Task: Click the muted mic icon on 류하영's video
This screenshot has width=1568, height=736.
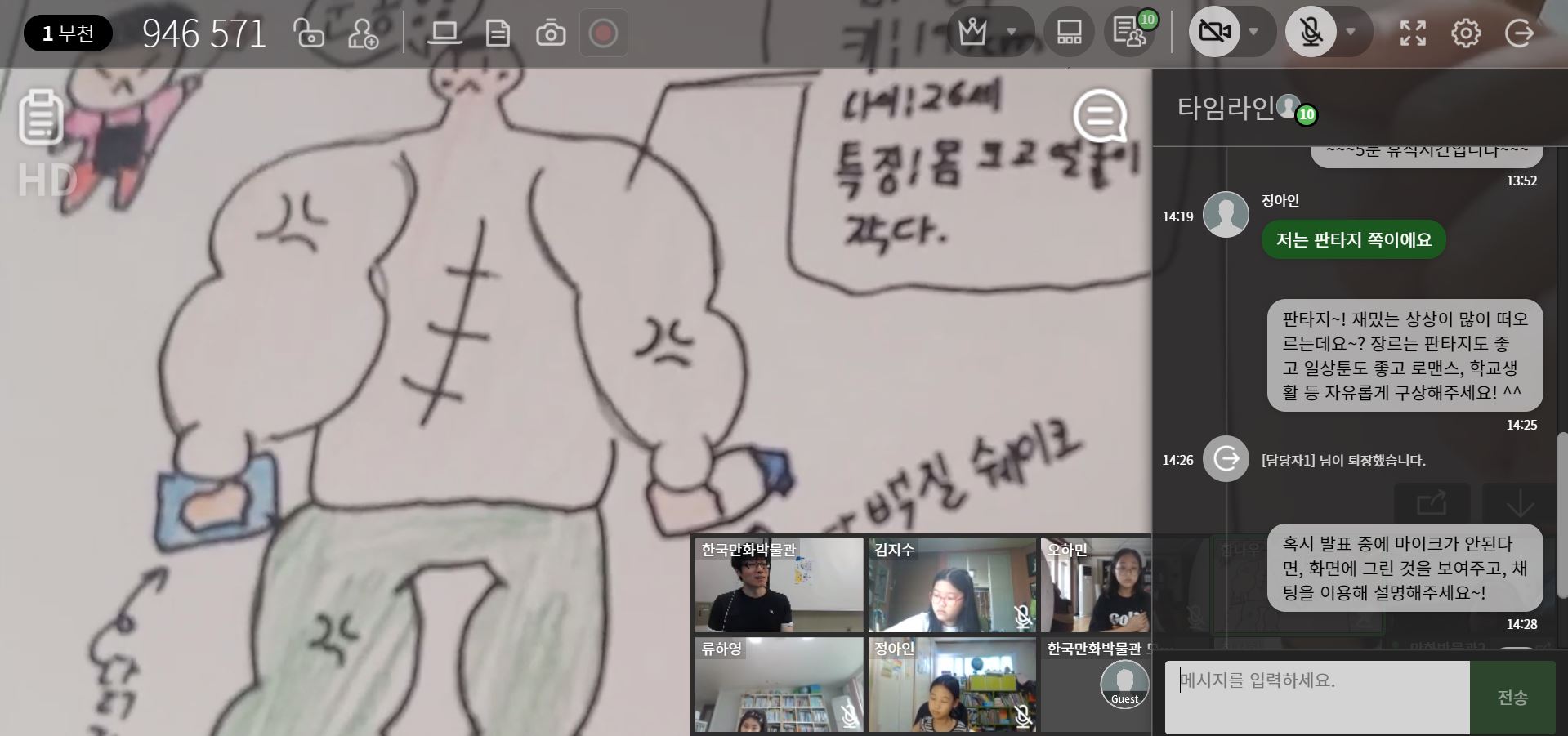Action: click(850, 716)
